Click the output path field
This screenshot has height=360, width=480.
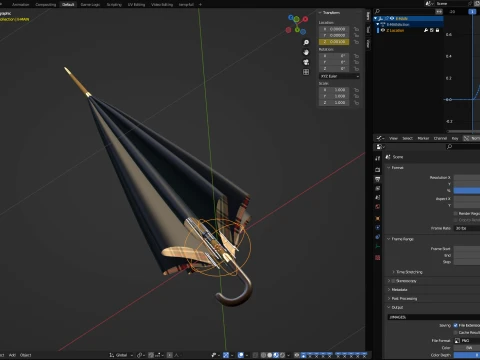[434, 317]
